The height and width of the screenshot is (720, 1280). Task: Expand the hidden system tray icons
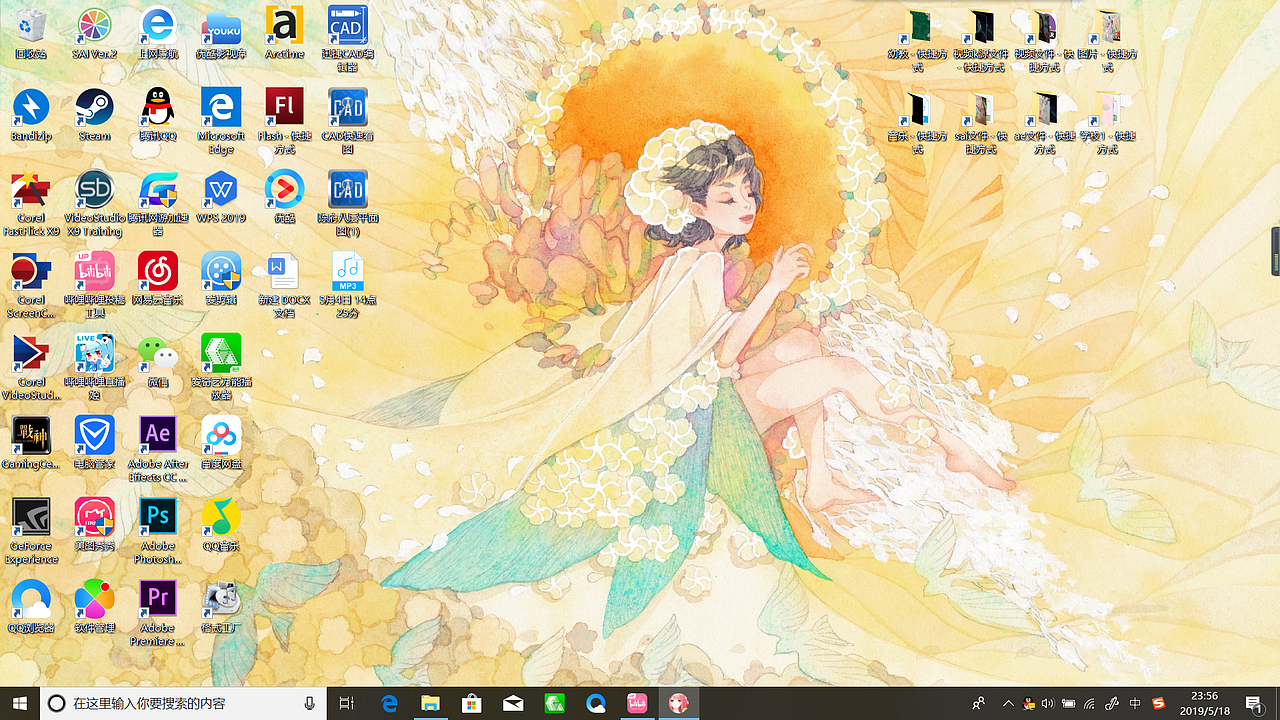point(1008,703)
